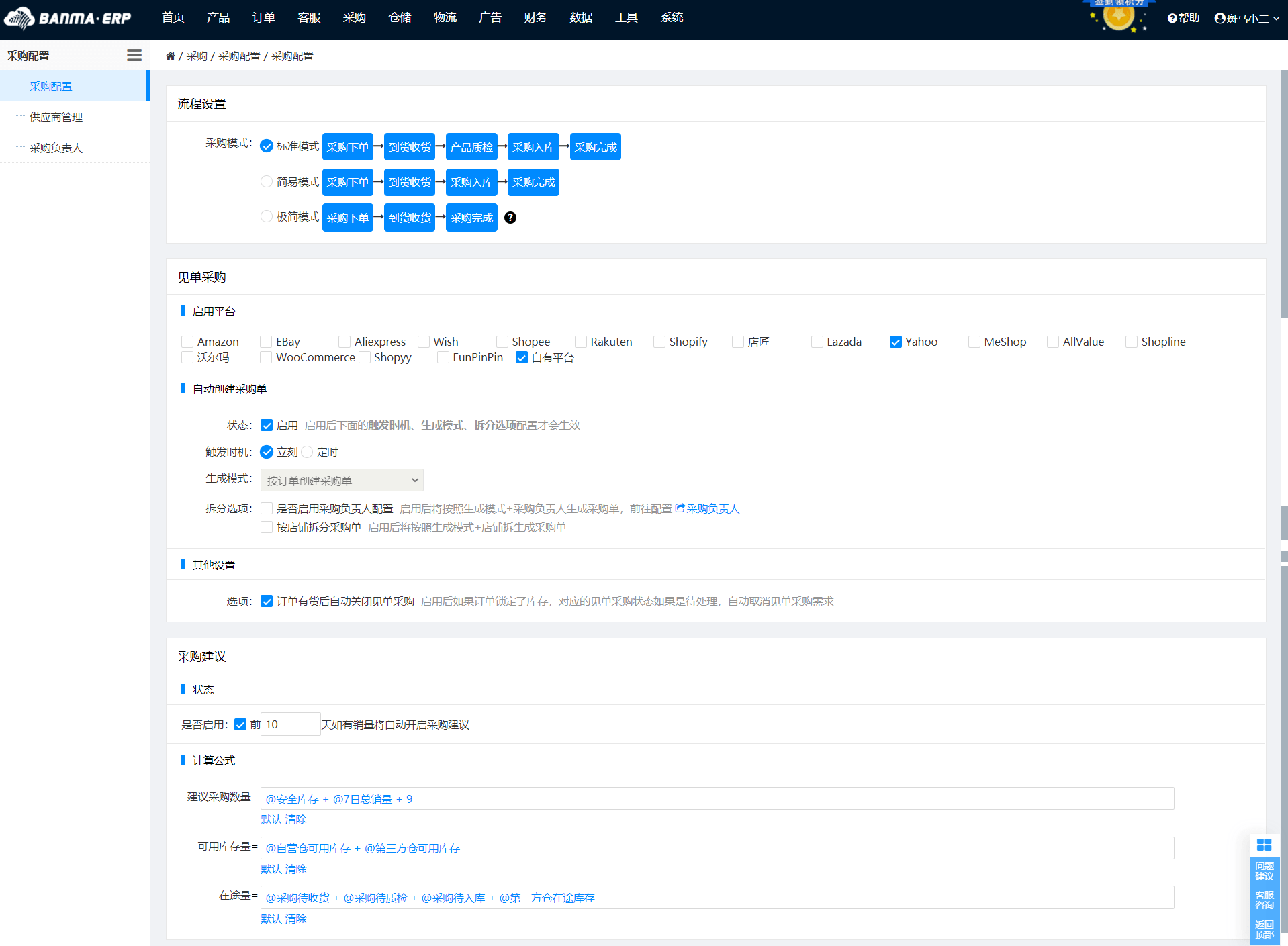This screenshot has width=1288, height=946.
Task: Uncheck the 自有平台 checkbox
Action: [521, 357]
